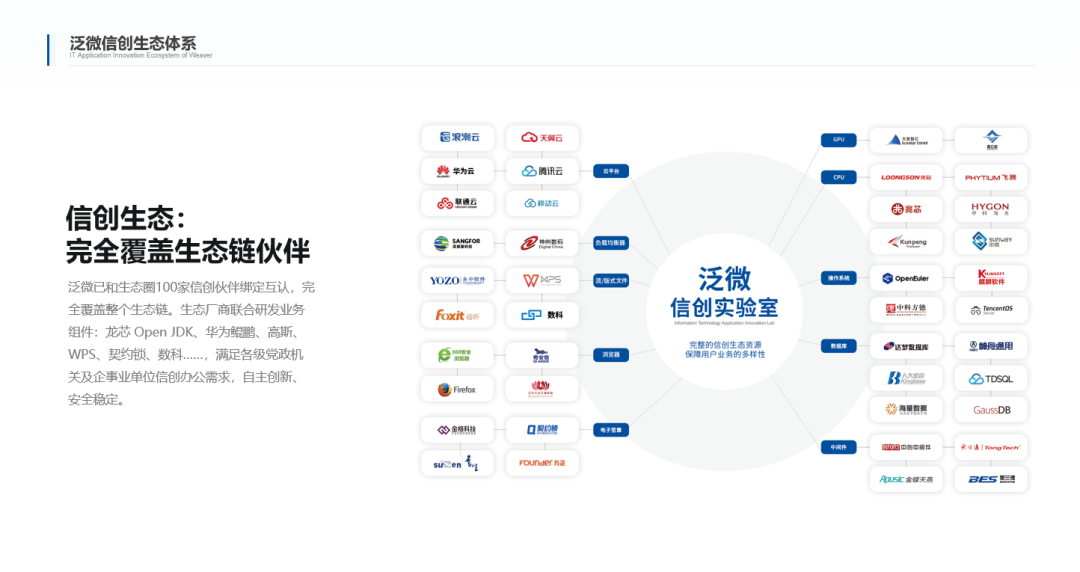Click the TDSQL logo card
The height and width of the screenshot is (572, 1080).
(991, 378)
